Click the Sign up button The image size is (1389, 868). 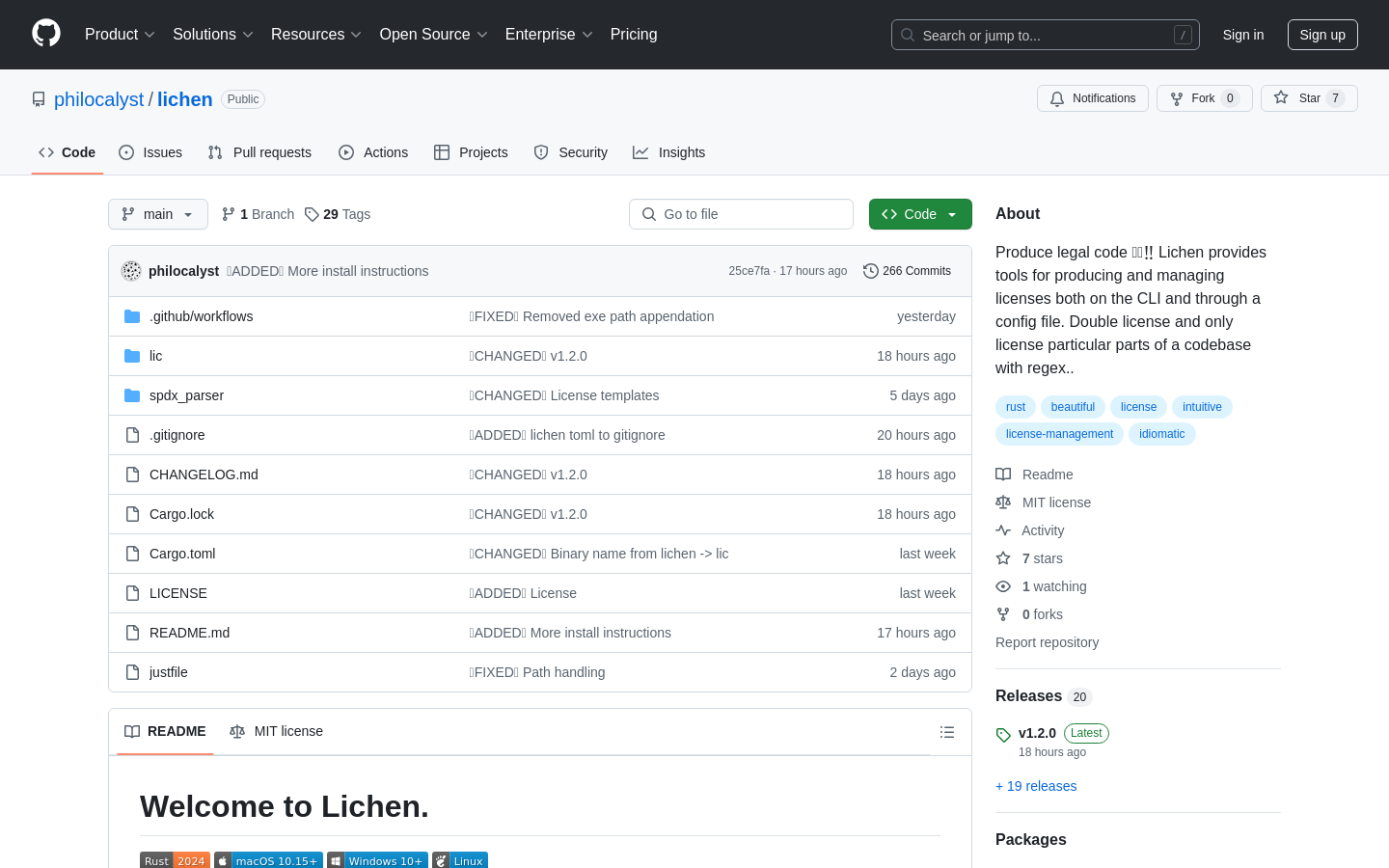[x=1322, y=35]
